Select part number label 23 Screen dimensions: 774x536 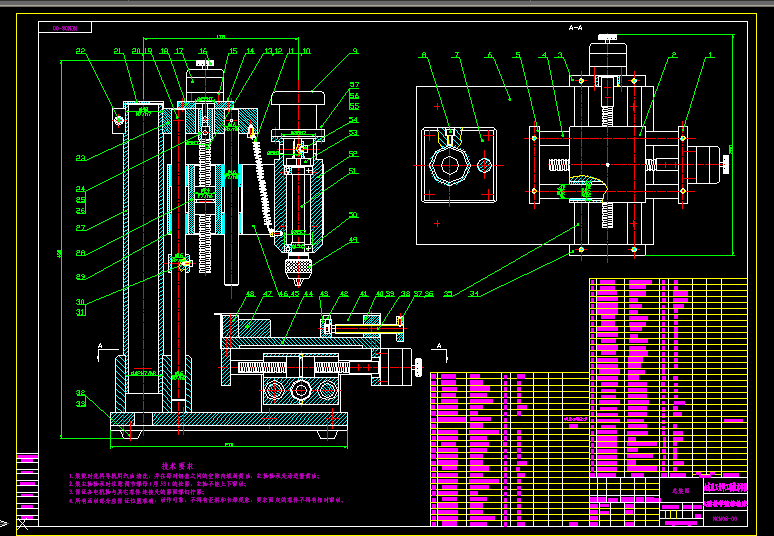(80, 158)
